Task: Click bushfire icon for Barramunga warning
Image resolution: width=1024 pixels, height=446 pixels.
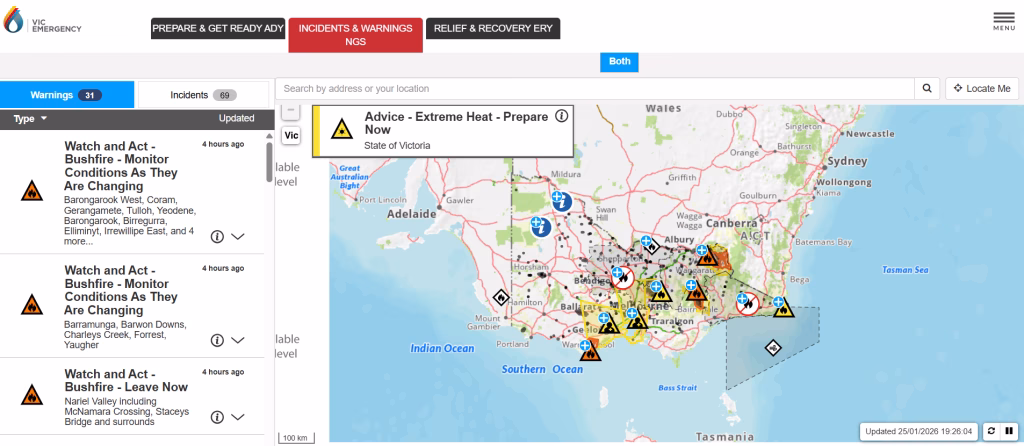Action: coord(31,304)
